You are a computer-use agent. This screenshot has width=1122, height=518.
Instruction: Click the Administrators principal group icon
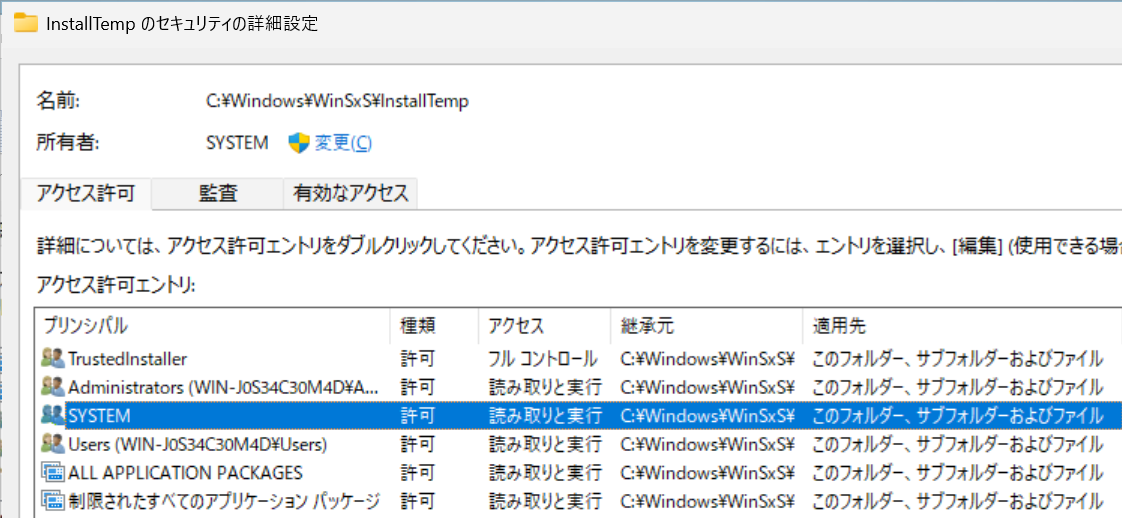(53, 386)
